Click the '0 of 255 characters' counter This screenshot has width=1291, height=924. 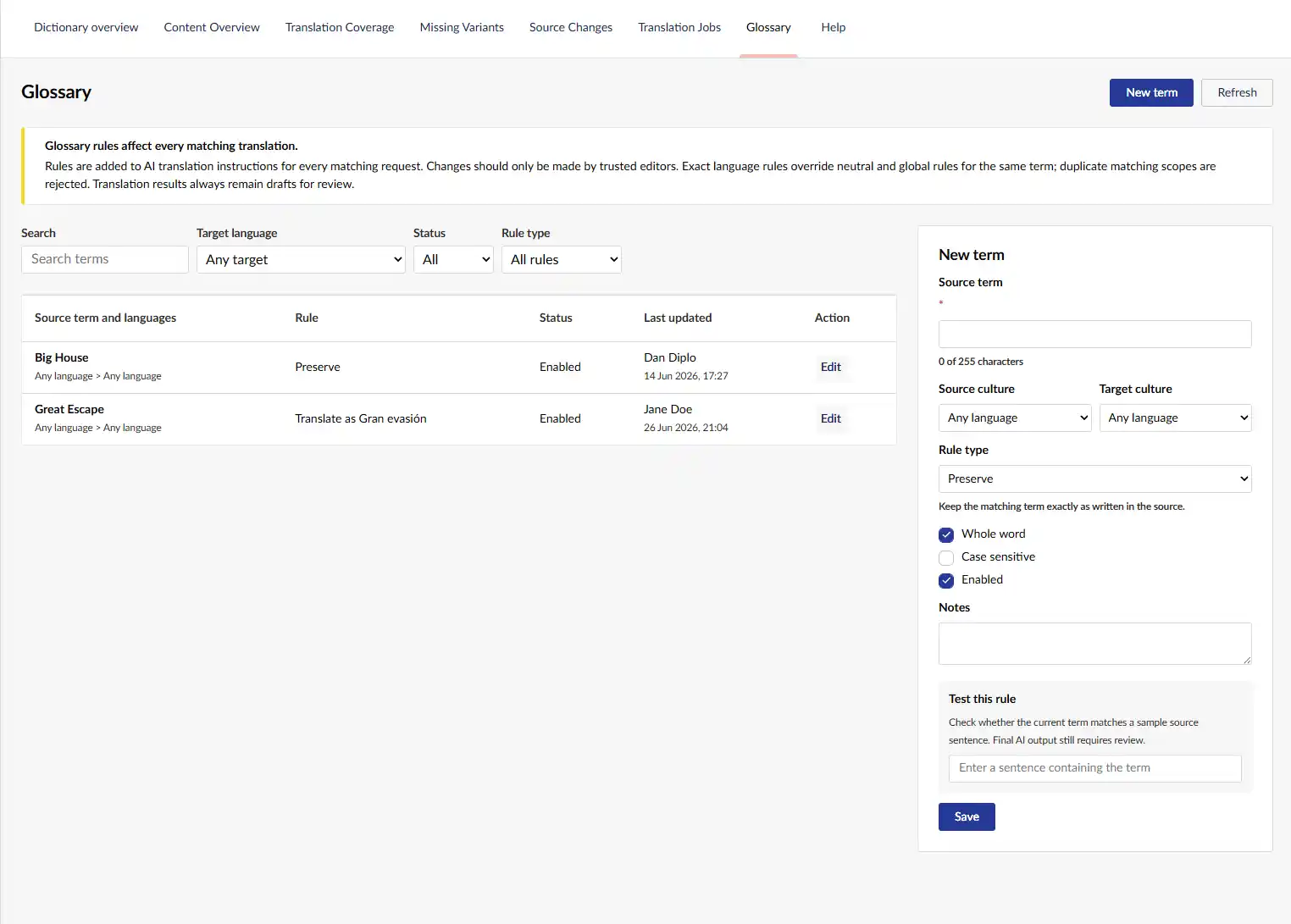(x=981, y=362)
